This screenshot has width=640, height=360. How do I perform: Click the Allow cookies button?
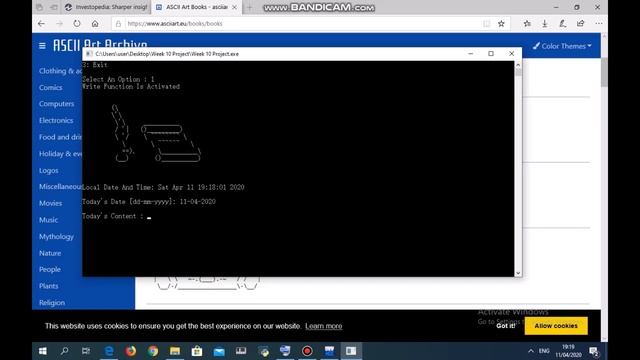point(556,326)
